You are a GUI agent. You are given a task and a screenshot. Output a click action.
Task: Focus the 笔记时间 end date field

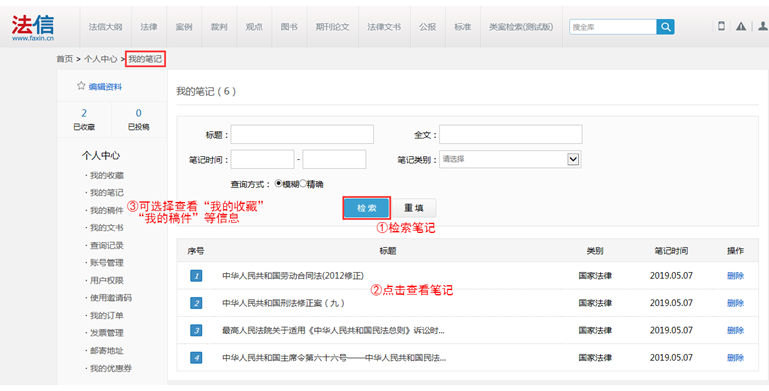click(334, 159)
